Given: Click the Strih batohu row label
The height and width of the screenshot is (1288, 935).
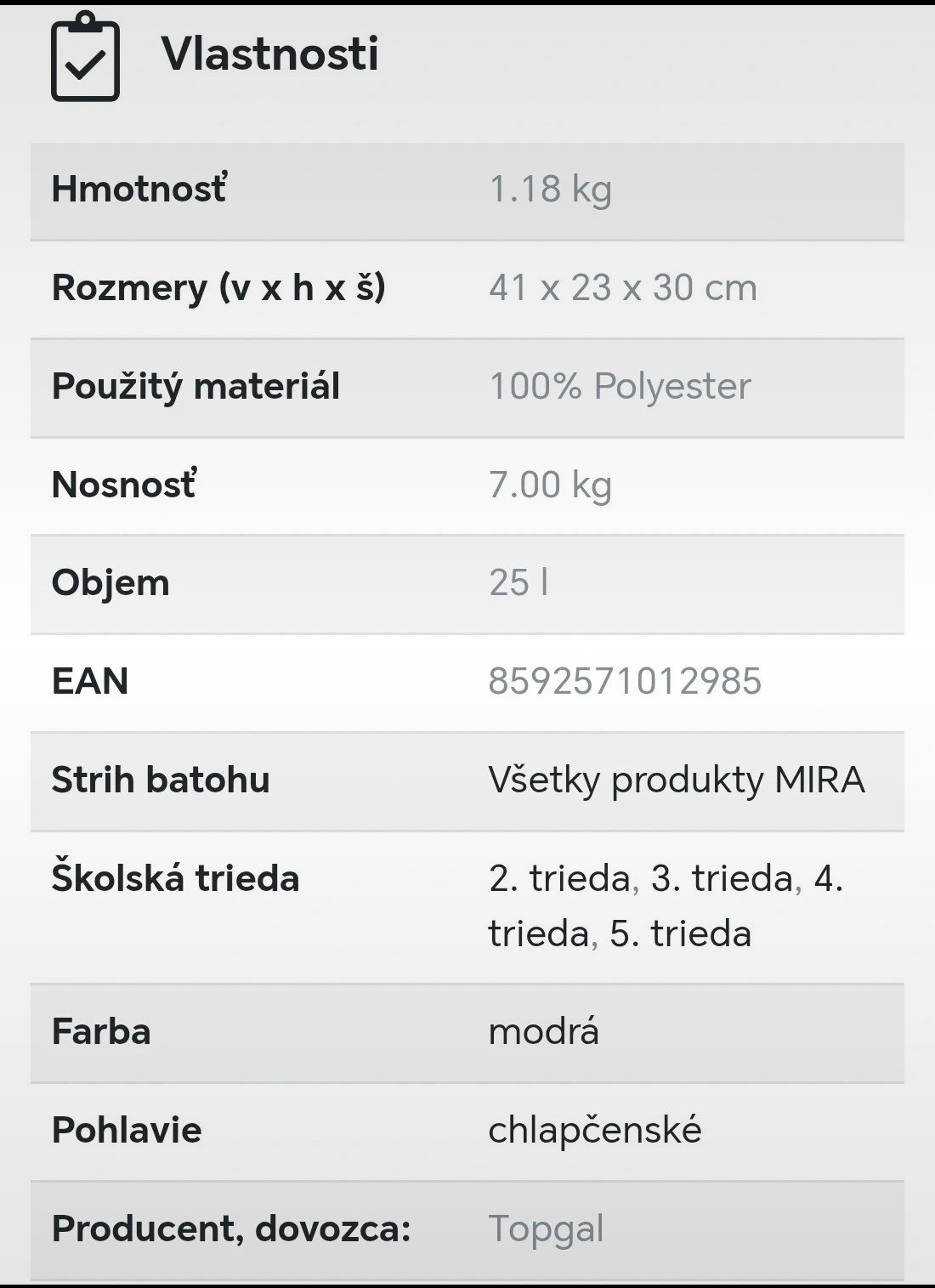Looking at the screenshot, I should (x=161, y=780).
